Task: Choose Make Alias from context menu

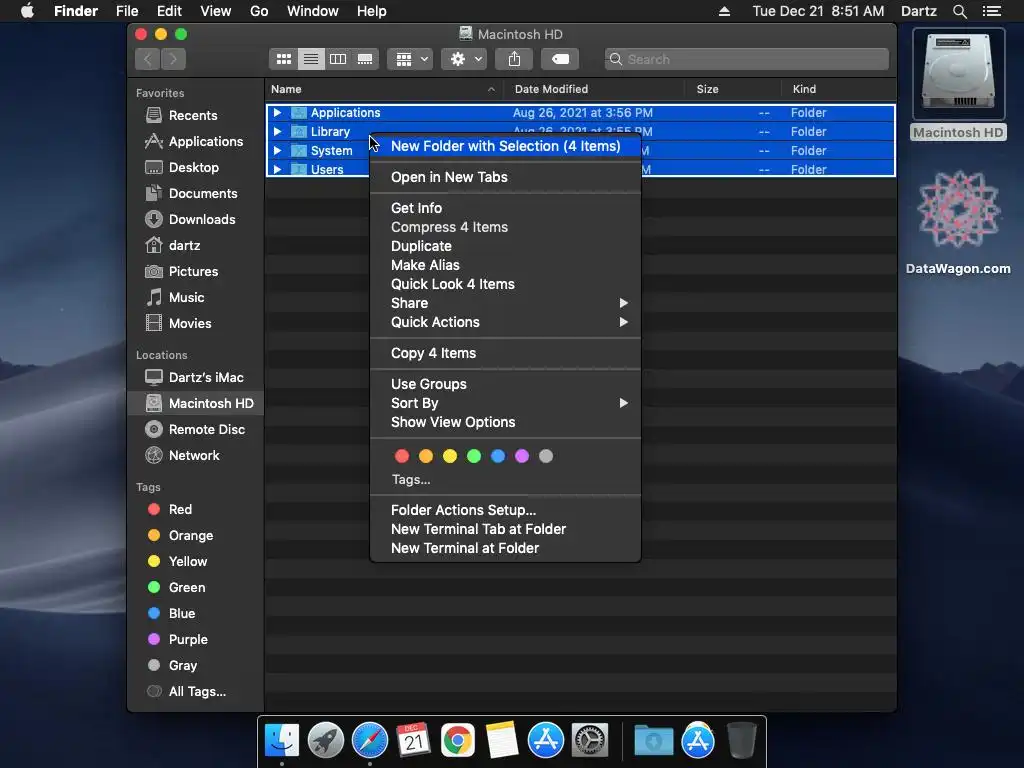Action: click(x=505, y=265)
